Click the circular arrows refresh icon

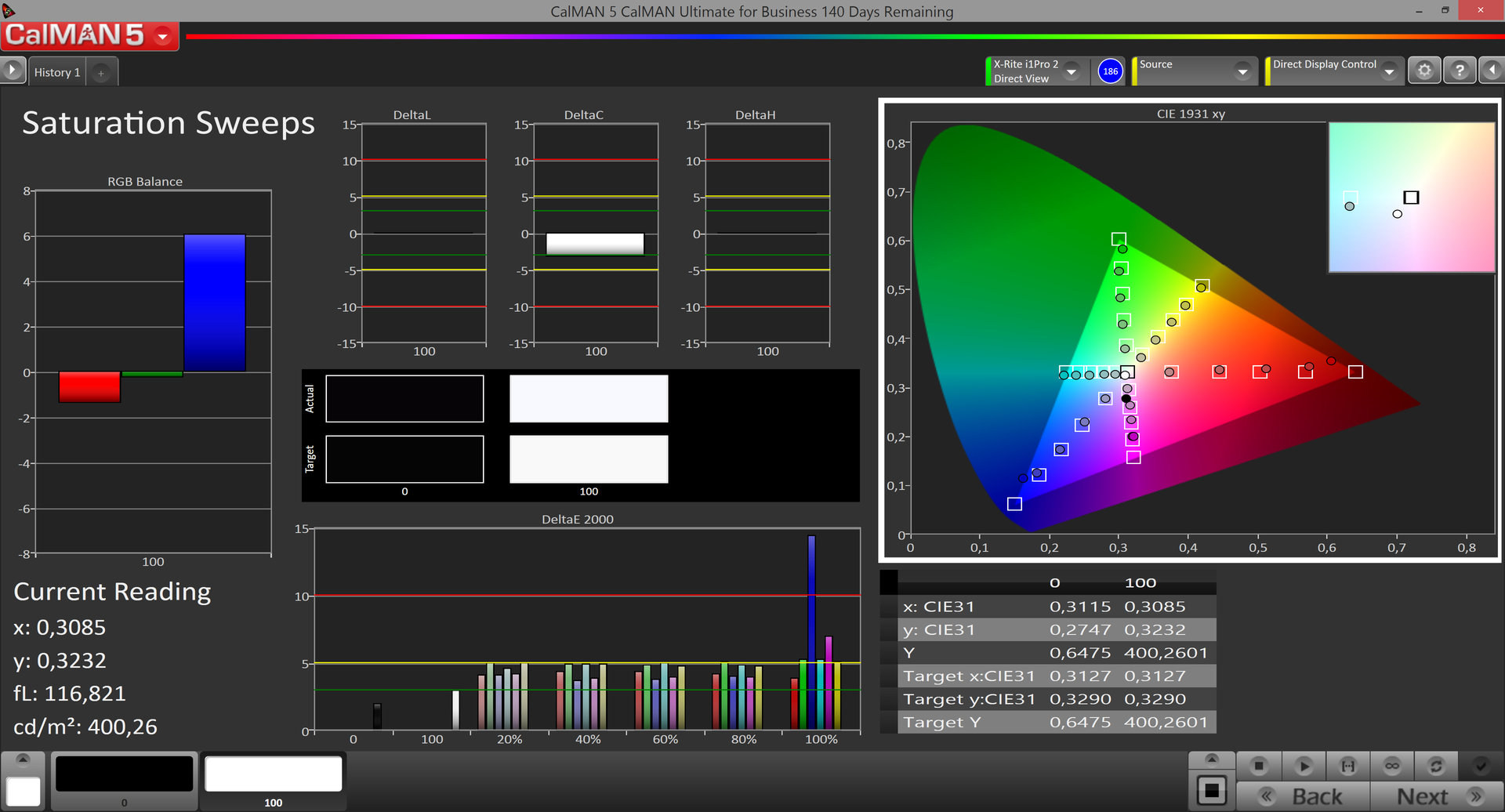pos(1436,766)
